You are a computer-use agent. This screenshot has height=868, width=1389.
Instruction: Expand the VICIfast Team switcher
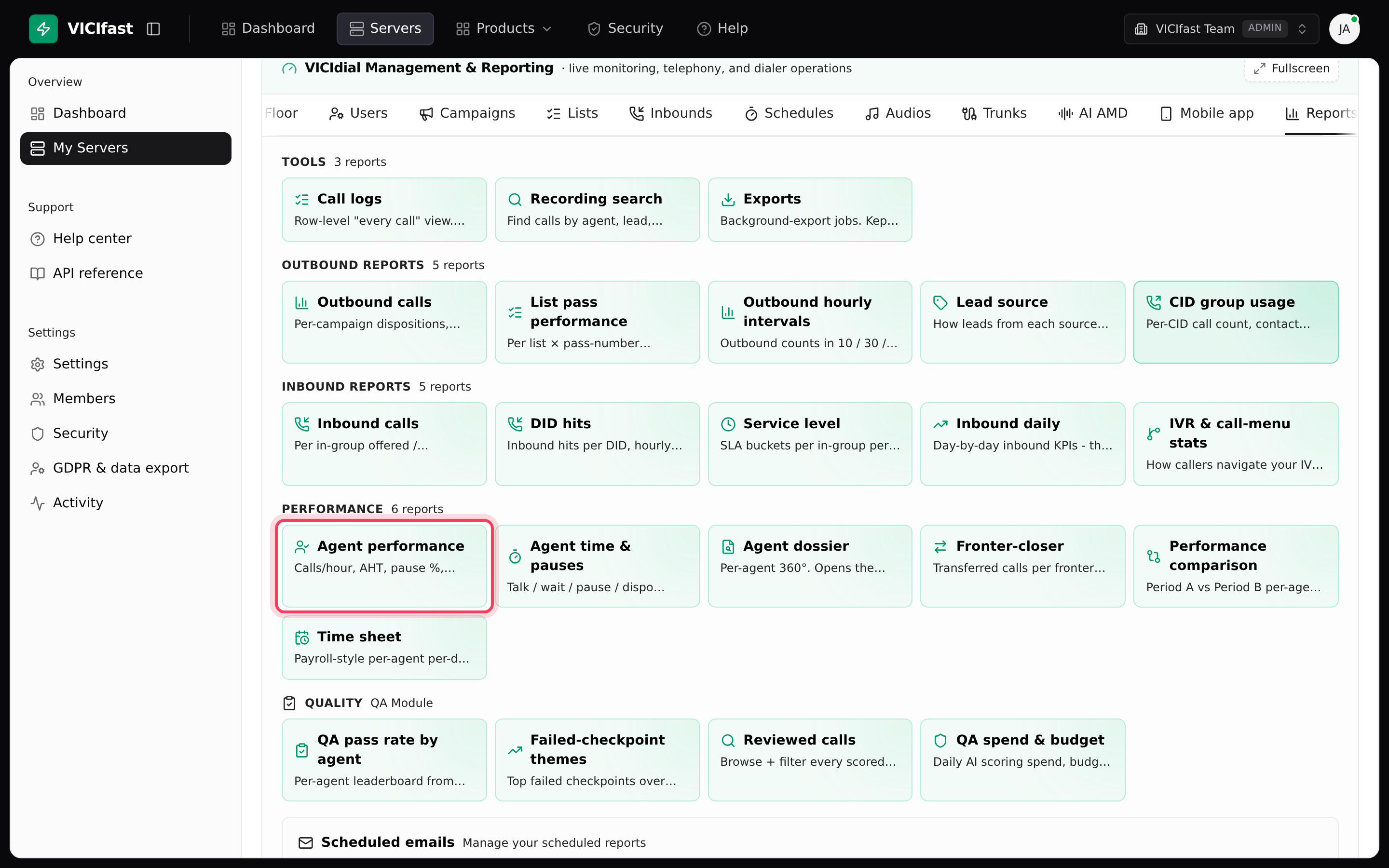[x=1221, y=29]
